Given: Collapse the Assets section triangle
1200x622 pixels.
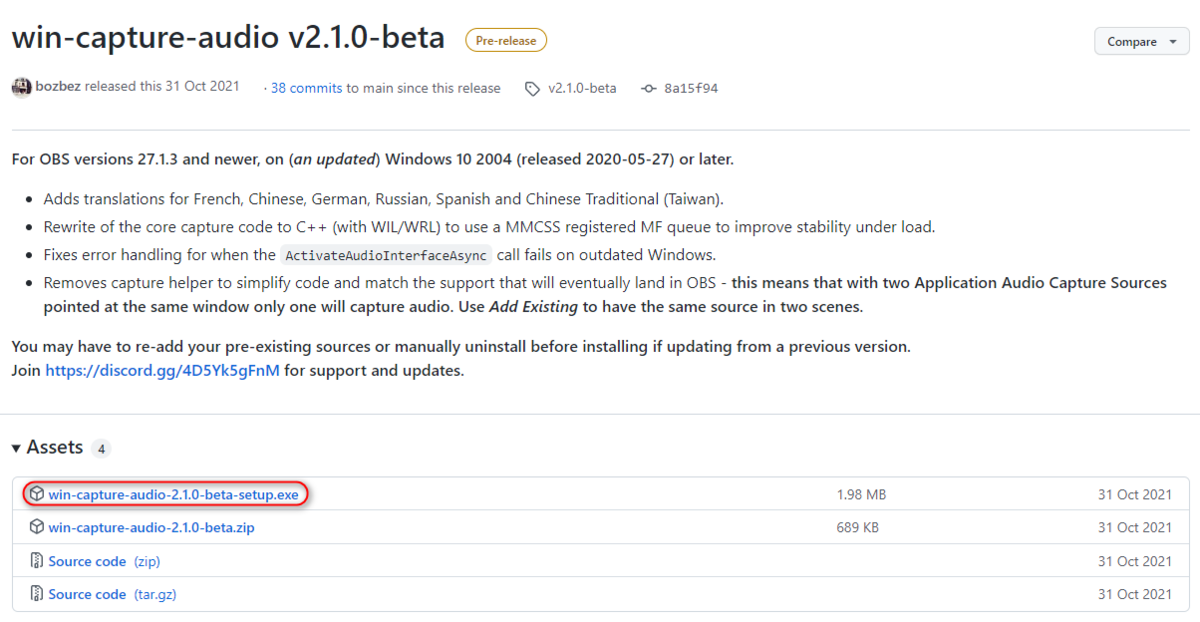Looking at the screenshot, I should click(x=16, y=448).
